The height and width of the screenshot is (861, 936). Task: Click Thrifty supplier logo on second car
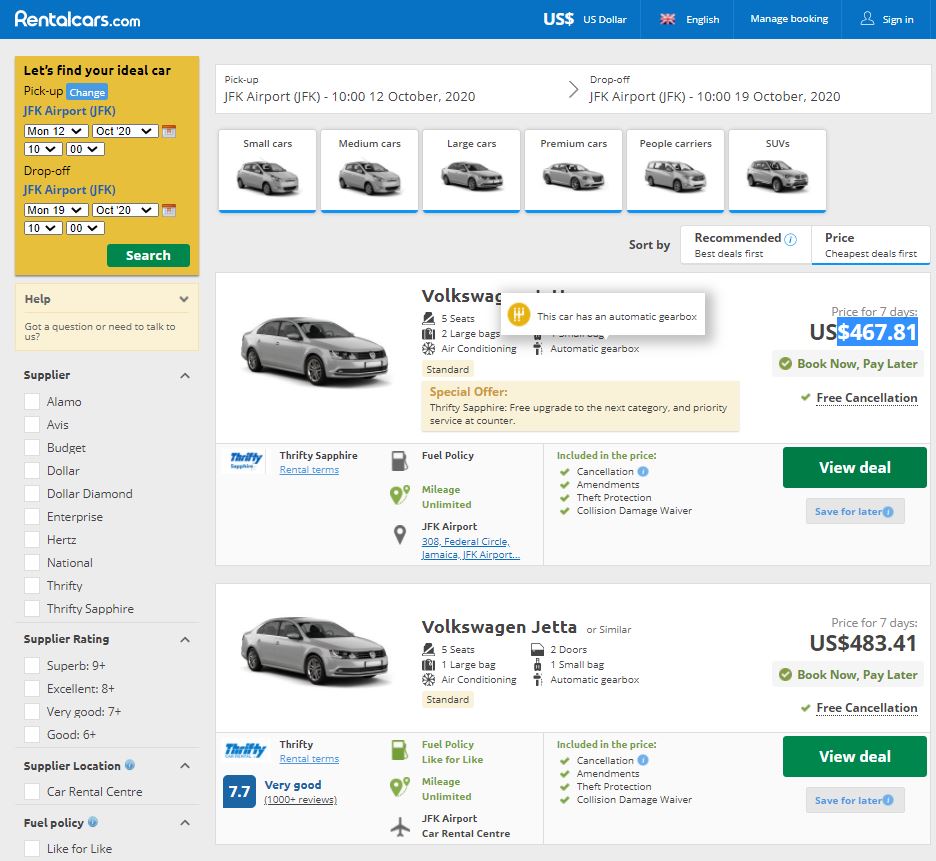coord(246,750)
